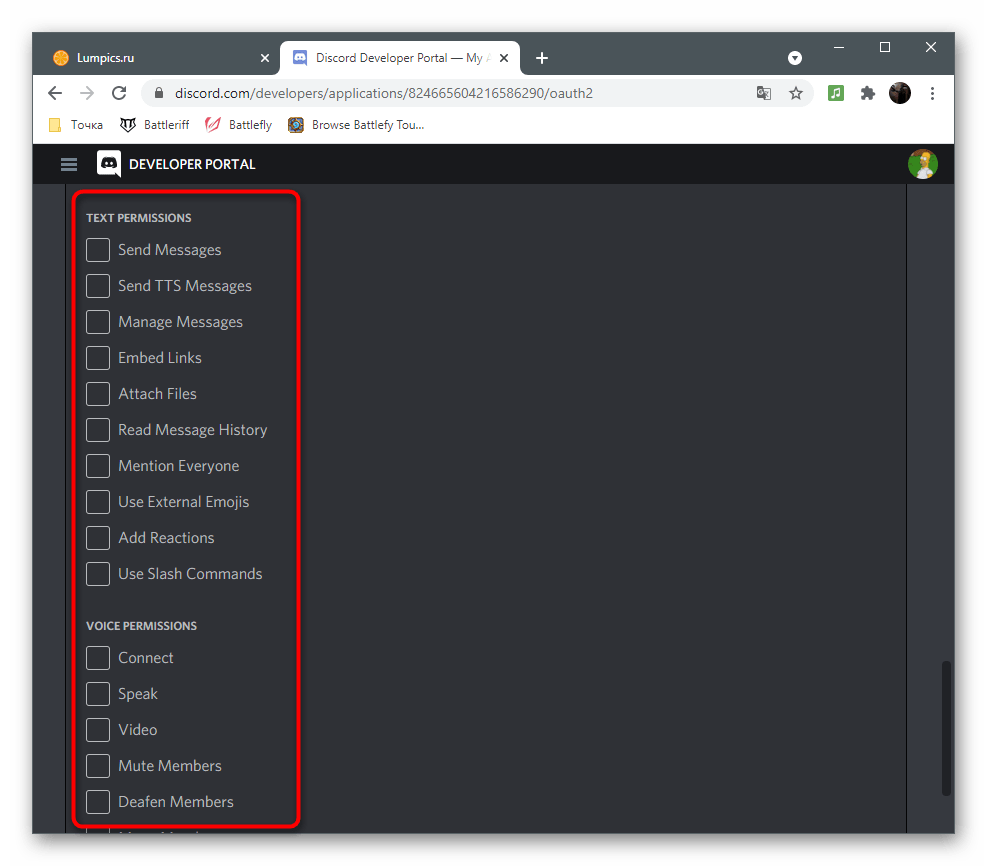
Task: Enable the Send Messages permission
Action: click(x=97, y=250)
